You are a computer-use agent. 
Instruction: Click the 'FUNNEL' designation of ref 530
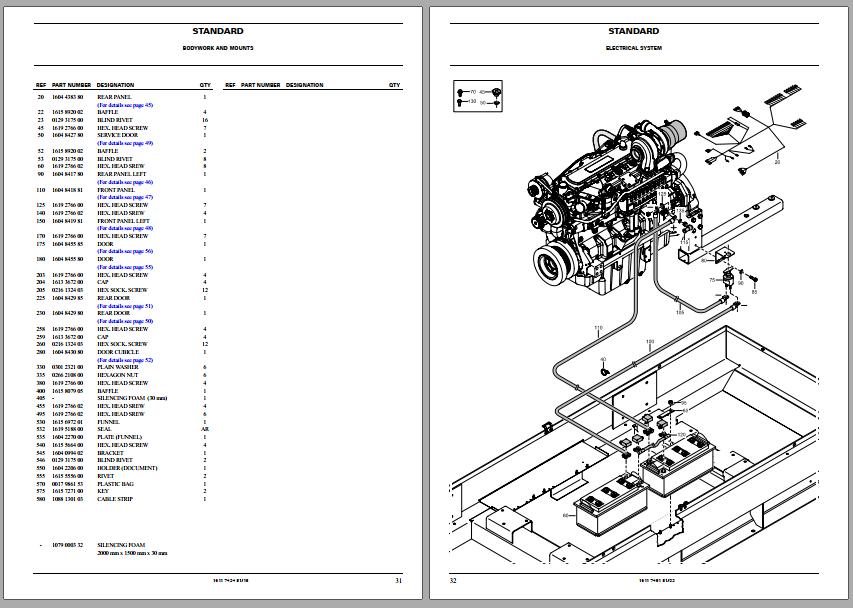tap(108, 422)
